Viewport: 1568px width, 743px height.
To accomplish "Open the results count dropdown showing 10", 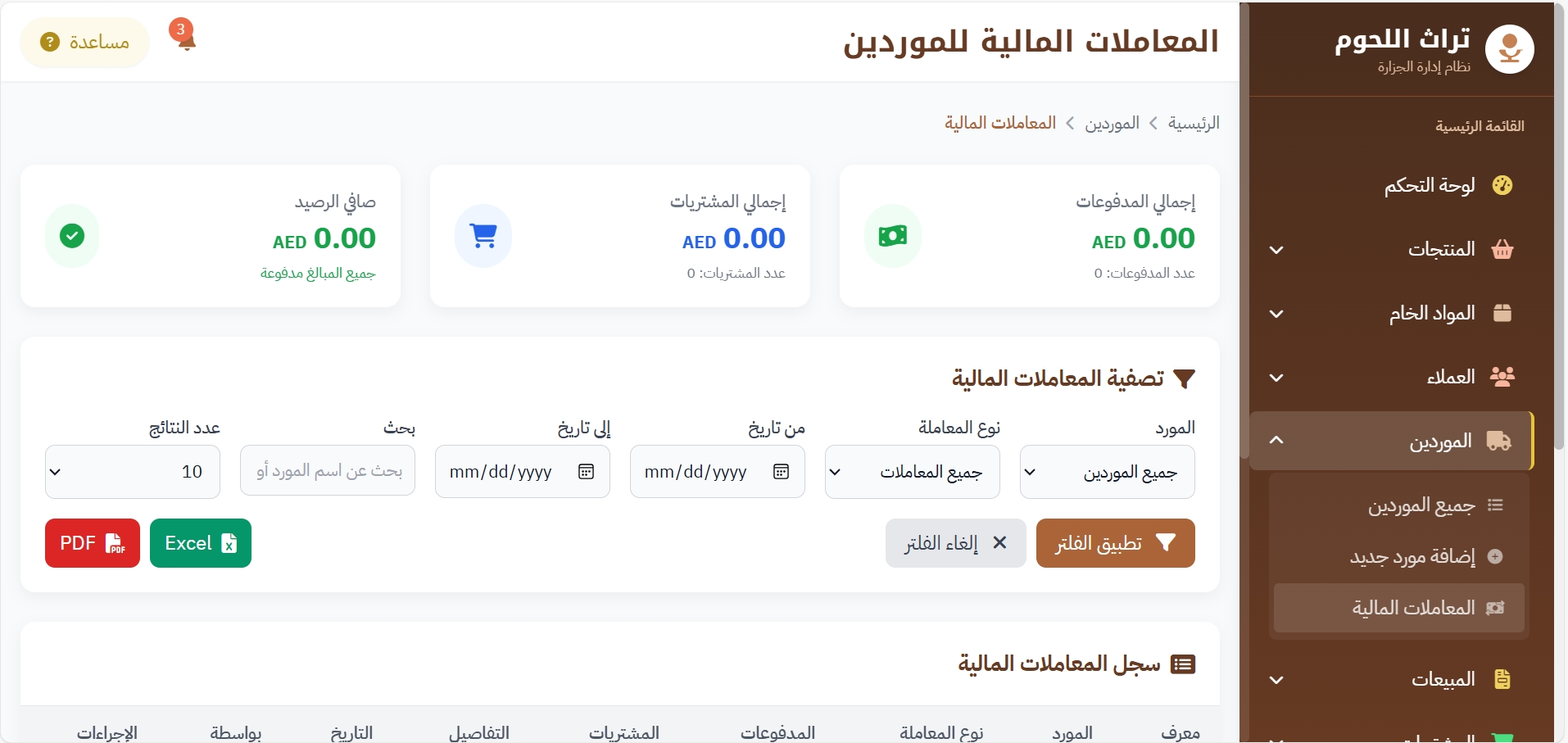I will (x=133, y=472).
